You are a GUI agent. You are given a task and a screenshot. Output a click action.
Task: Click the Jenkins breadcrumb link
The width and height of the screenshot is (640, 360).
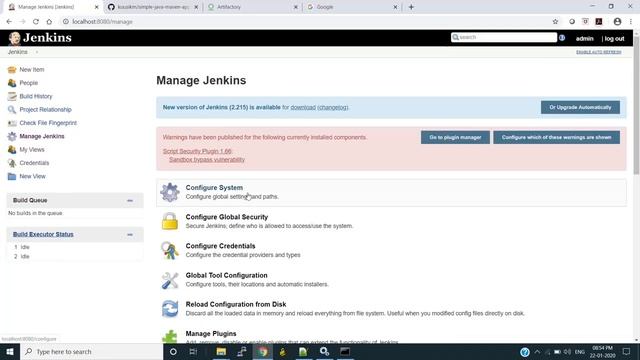[18, 52]
